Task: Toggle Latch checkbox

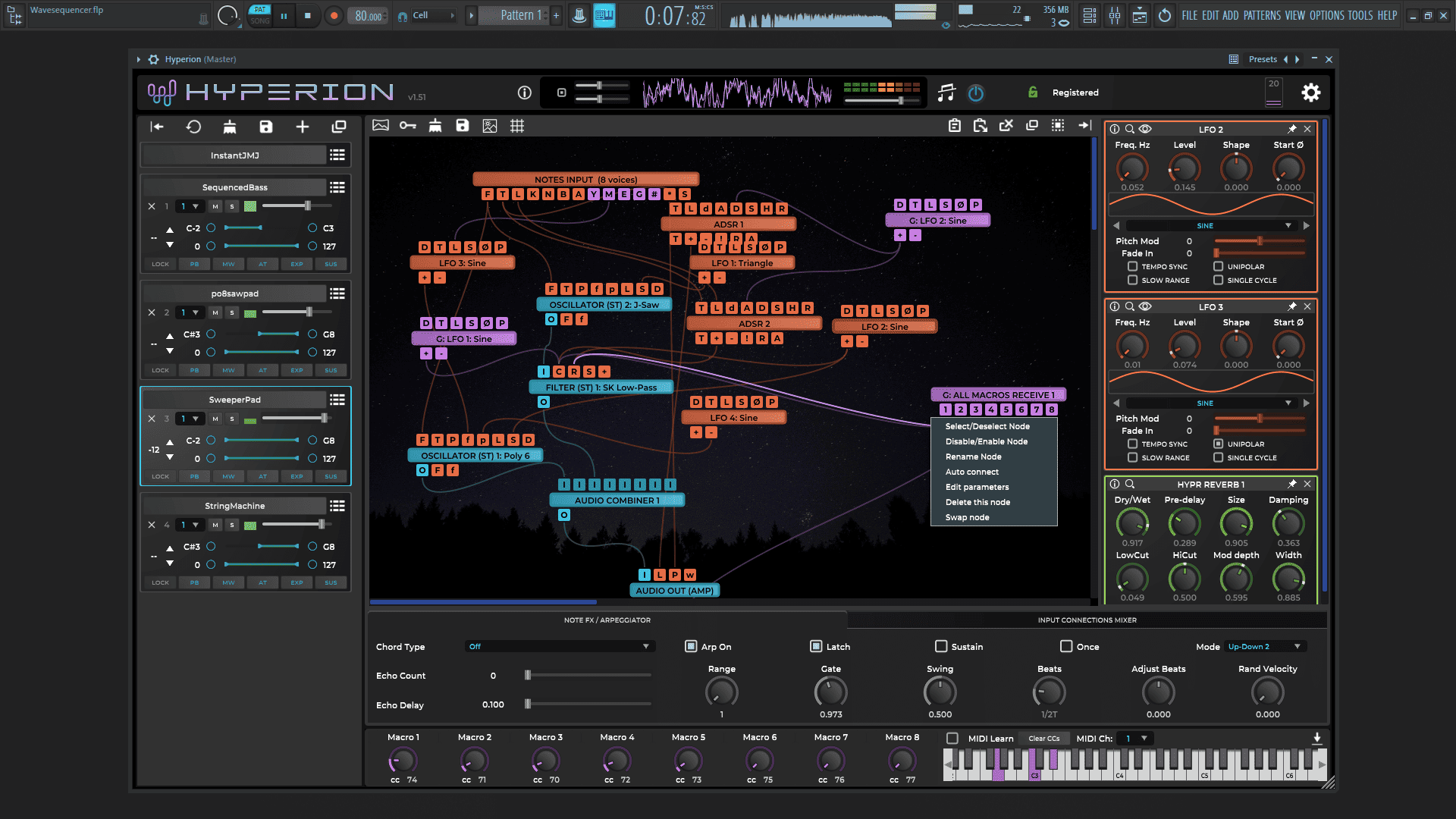Action: 816,646
